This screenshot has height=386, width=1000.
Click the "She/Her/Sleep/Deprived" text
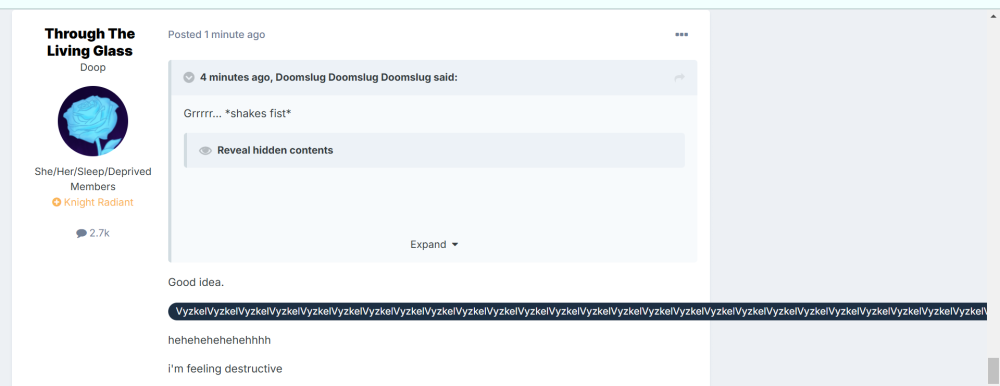[93, 172]
